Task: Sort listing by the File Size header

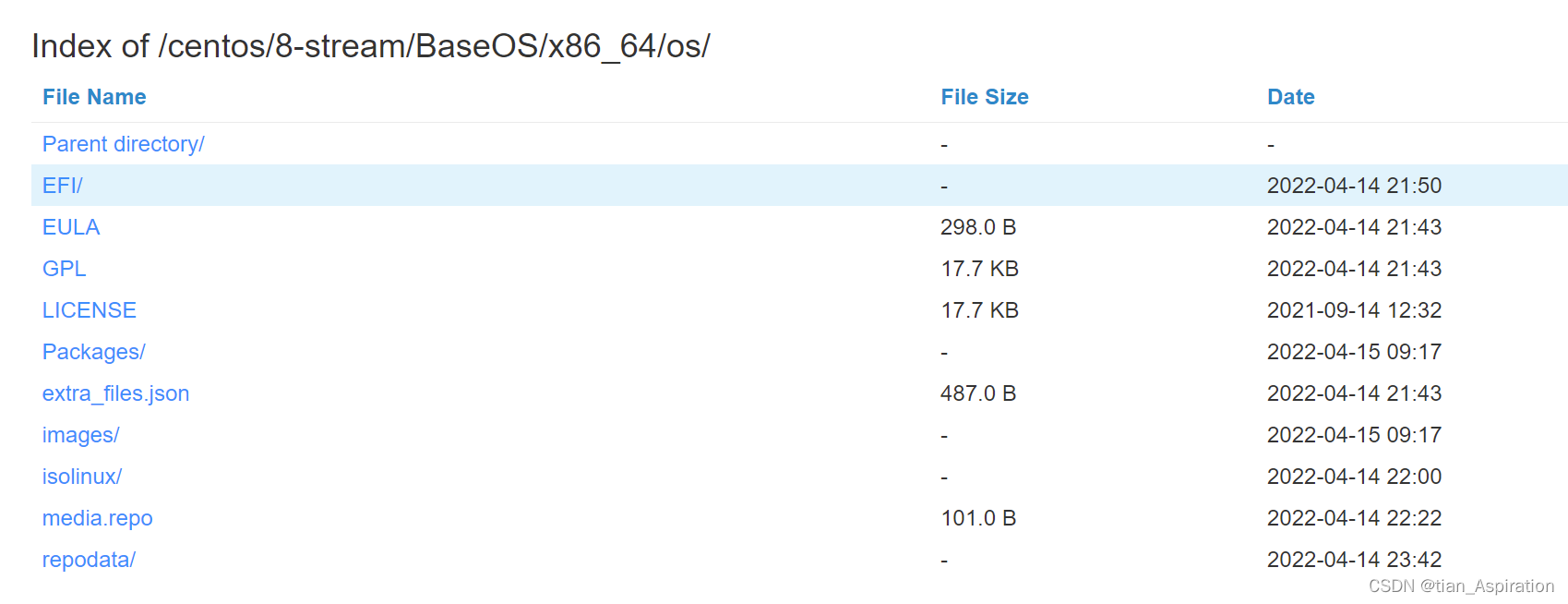Action: [x=984, y=96]
